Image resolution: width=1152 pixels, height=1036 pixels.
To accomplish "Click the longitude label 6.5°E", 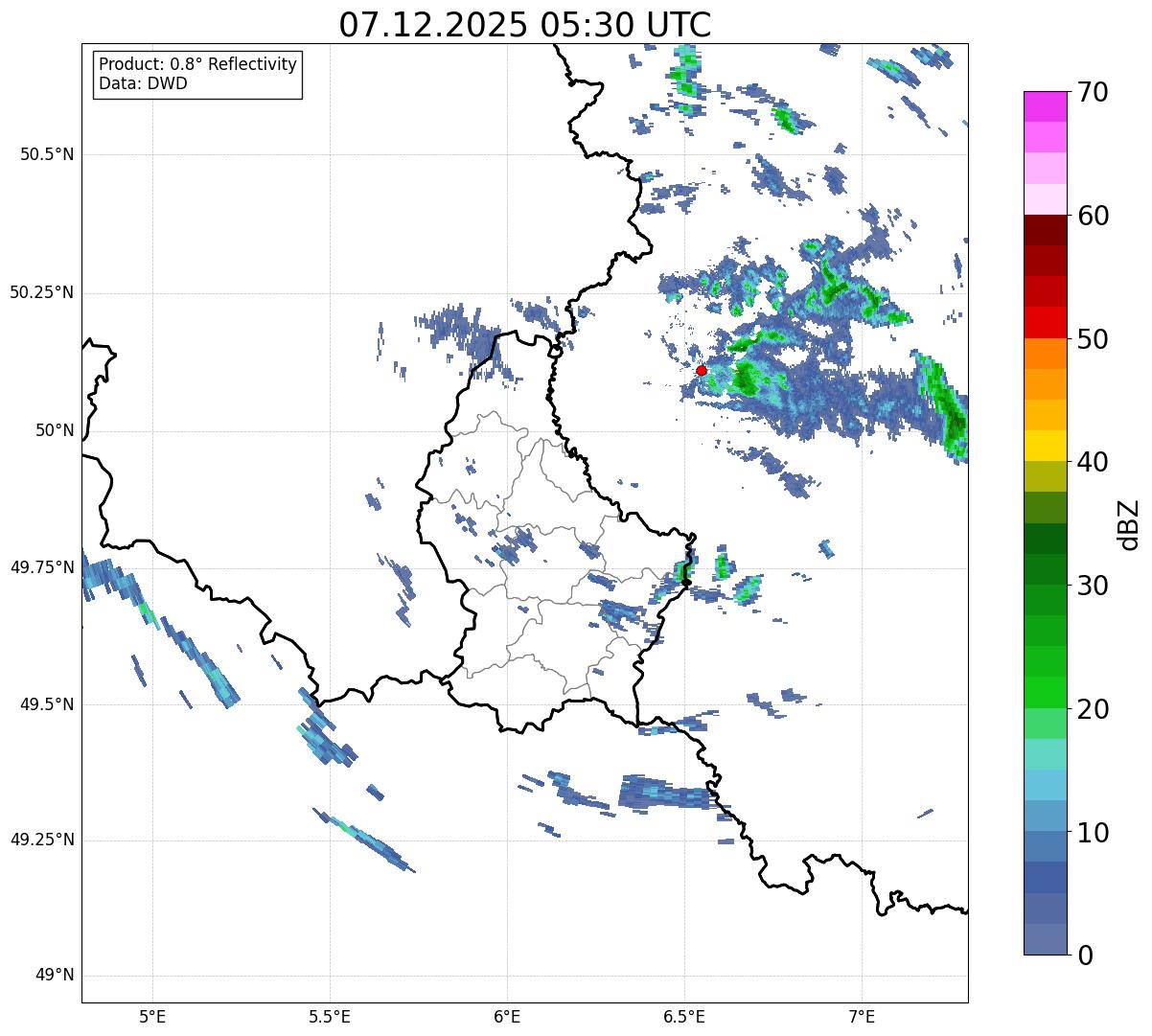I will 684,1017.
